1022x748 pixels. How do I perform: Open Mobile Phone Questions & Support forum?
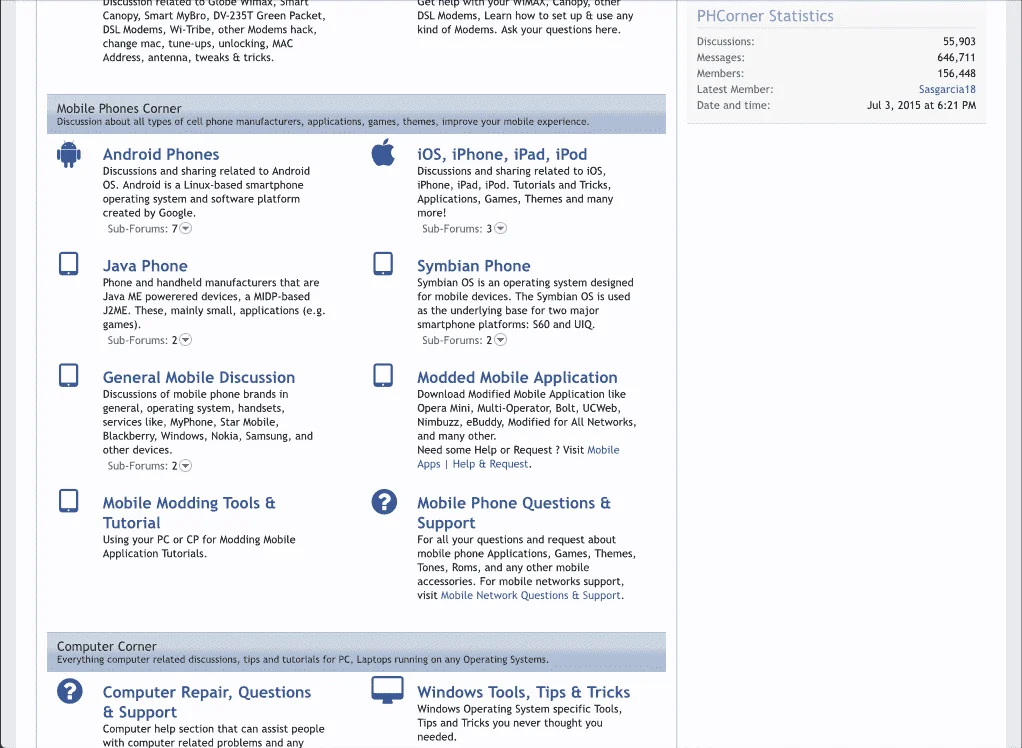pos(514,513)
